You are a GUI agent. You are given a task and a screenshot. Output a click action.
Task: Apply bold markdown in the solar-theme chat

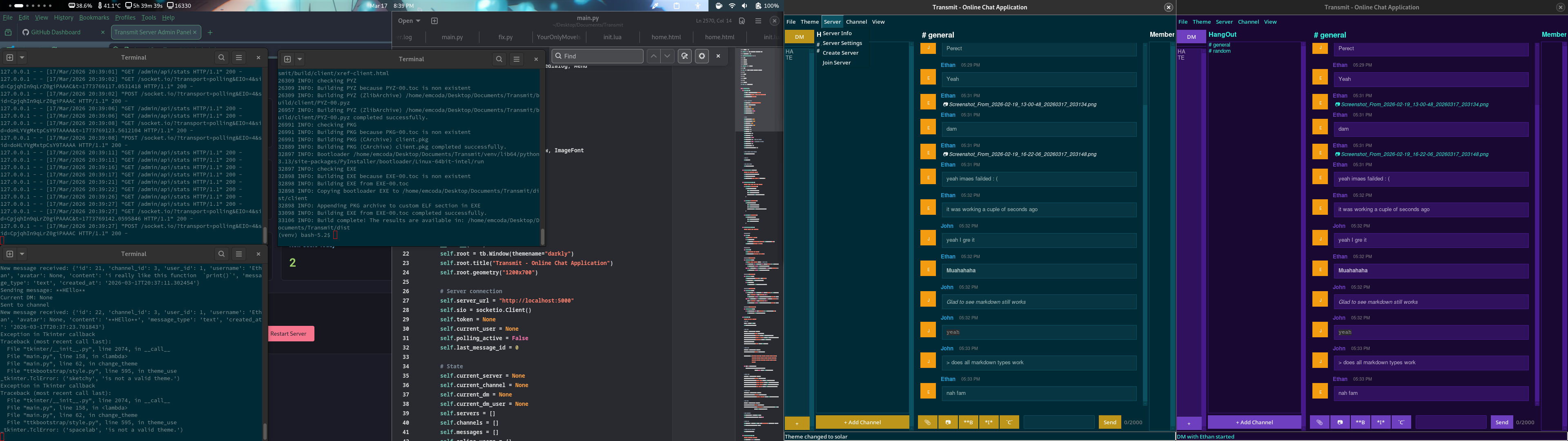click(968, 422)
